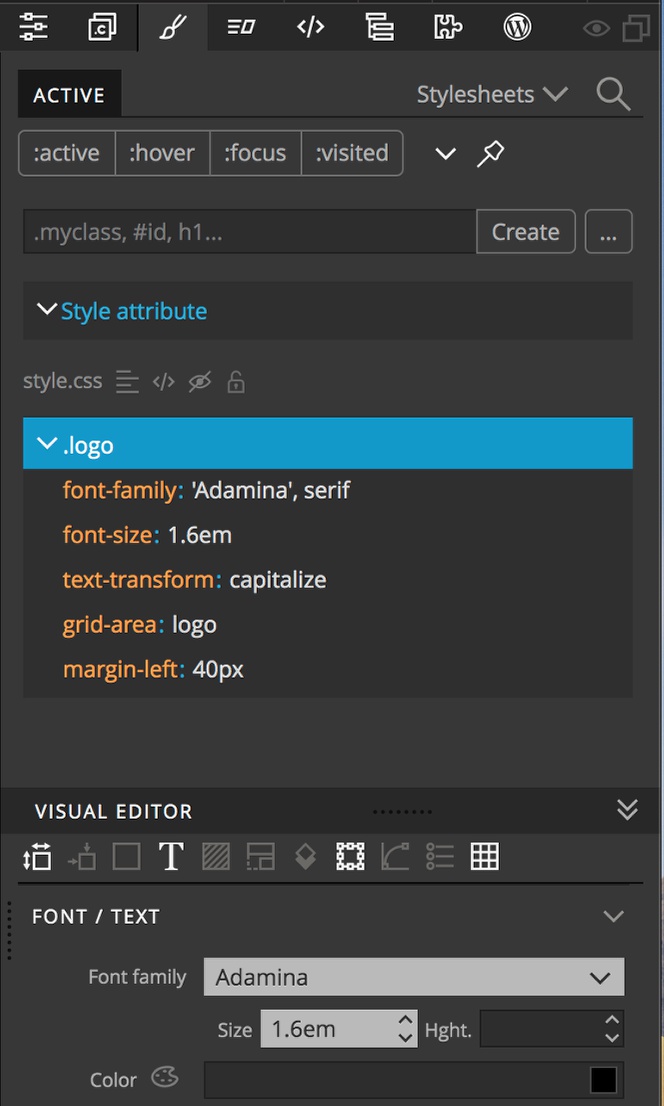This screenshot has width=664, height=1106.
Task: Click the new selector input field
Action: point(249,232)
